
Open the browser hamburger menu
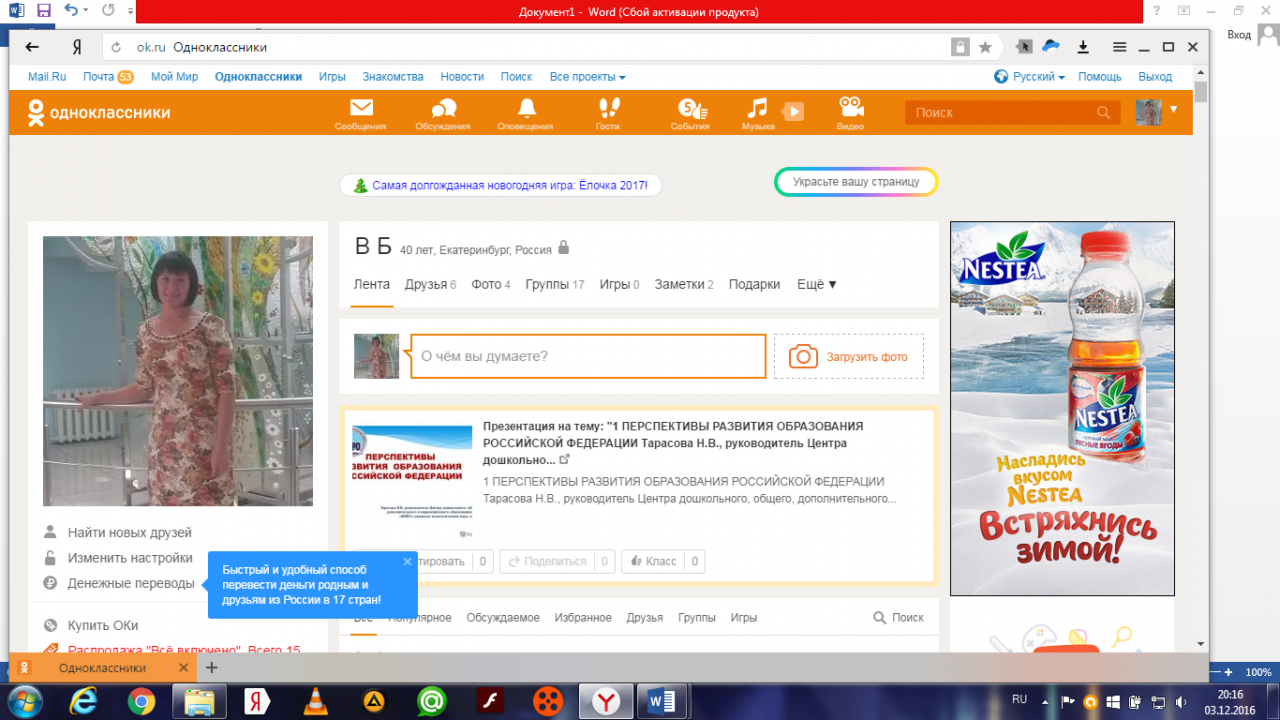click(1119, 47)
